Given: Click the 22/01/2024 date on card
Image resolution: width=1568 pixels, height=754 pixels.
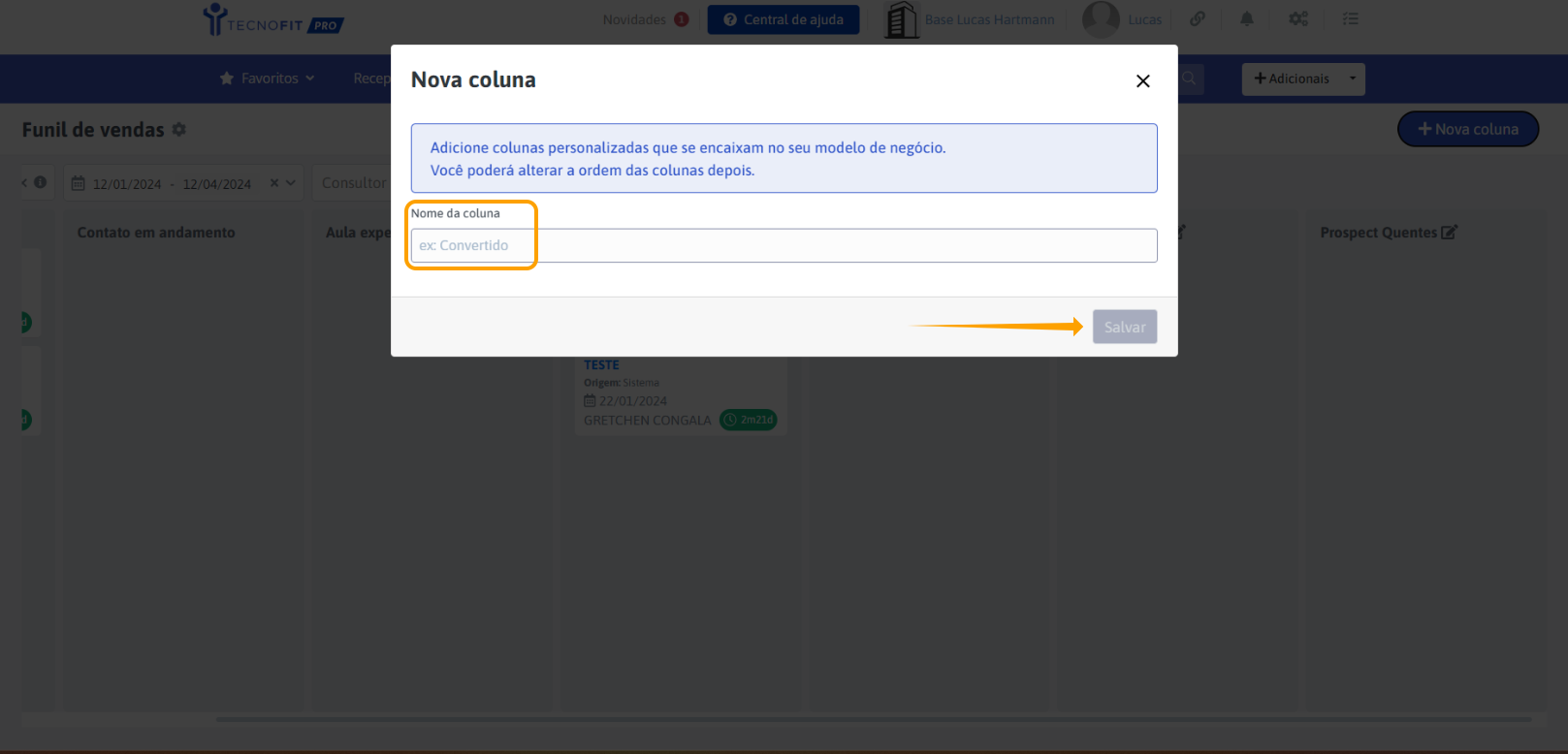Looking at the screenshot, I should tap(633, 401).
